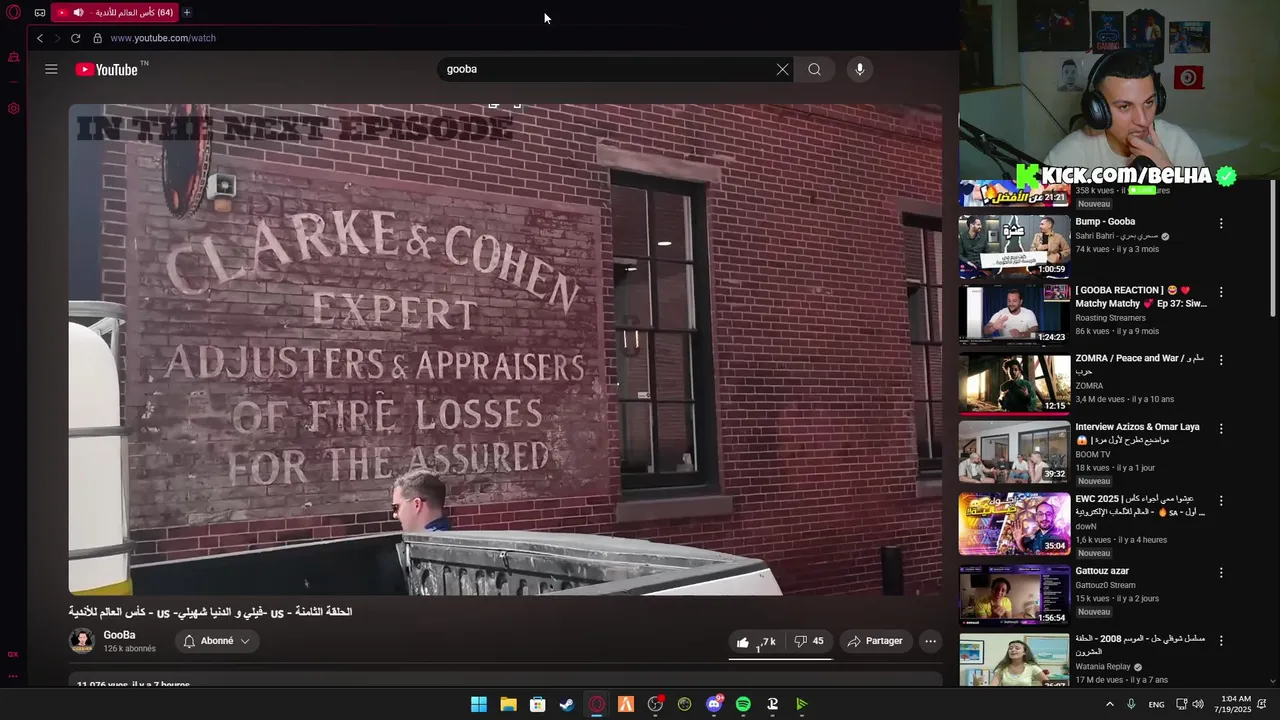Open GOOBA REACTION Matchy Matchy video title
This screenshot has height=720, width=1280.
pyautogui.click(x=1141, y=296)
